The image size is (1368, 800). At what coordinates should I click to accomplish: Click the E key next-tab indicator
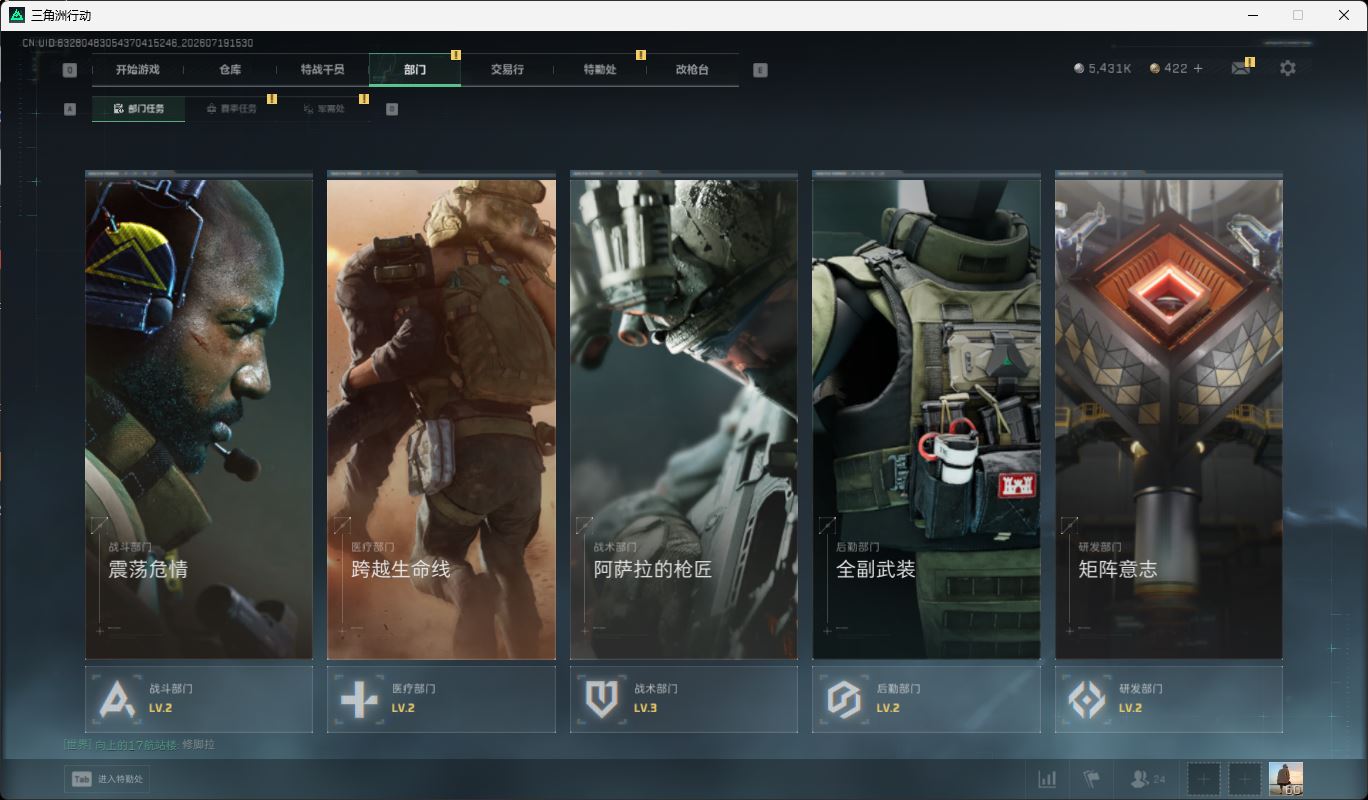[760, 70]
